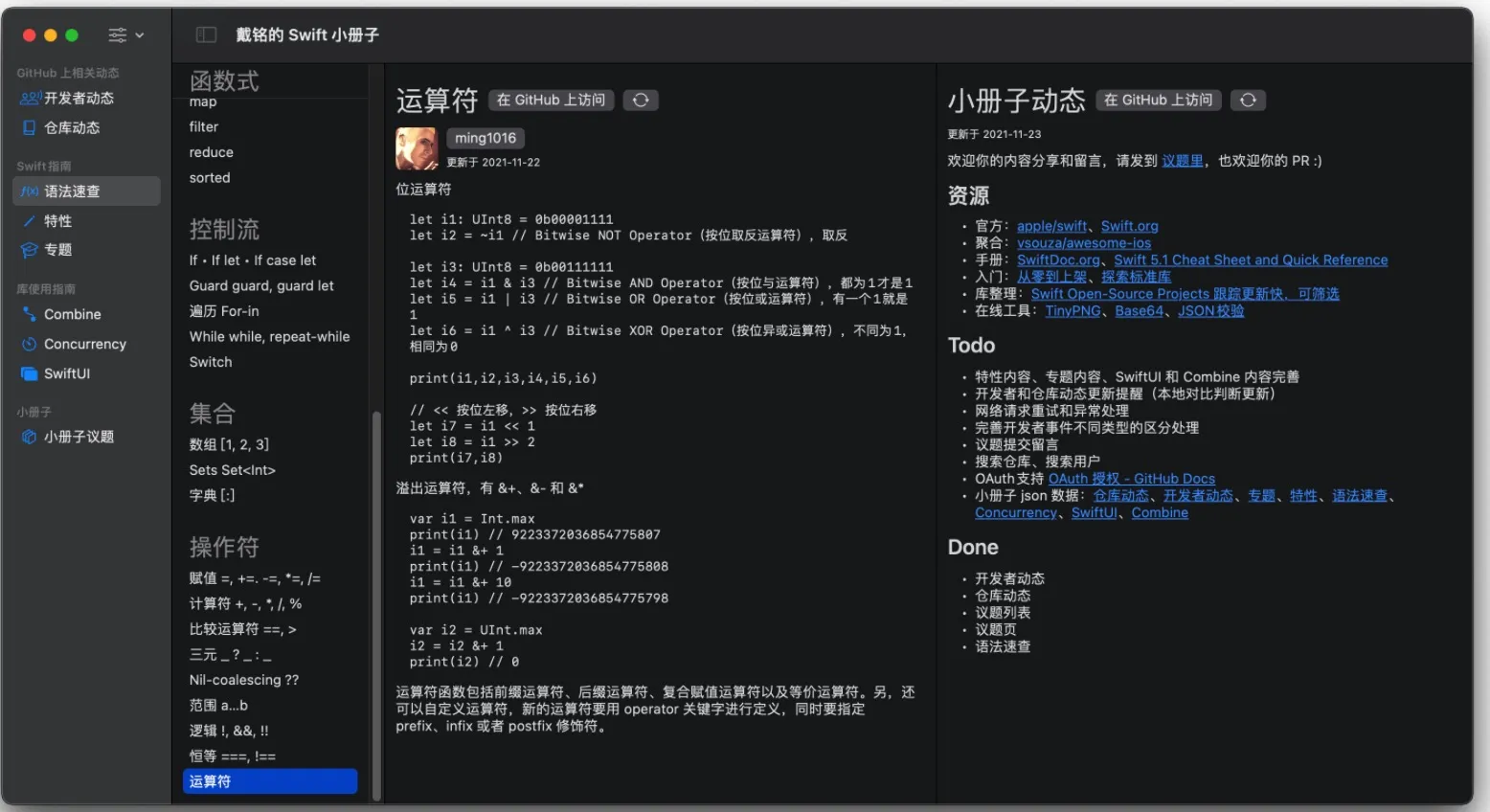This screenshot has height=812, width=1490.
Task: Click the 开发者动态 people icon
Action: pos(30,99)
